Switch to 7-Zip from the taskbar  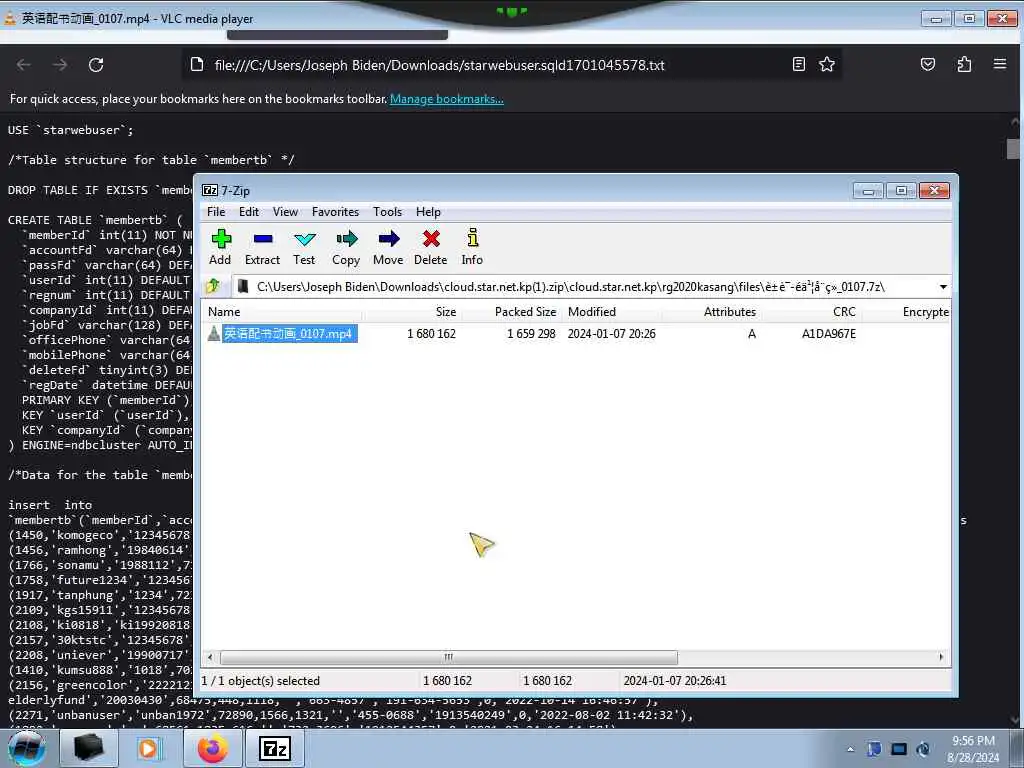point(274,748)
